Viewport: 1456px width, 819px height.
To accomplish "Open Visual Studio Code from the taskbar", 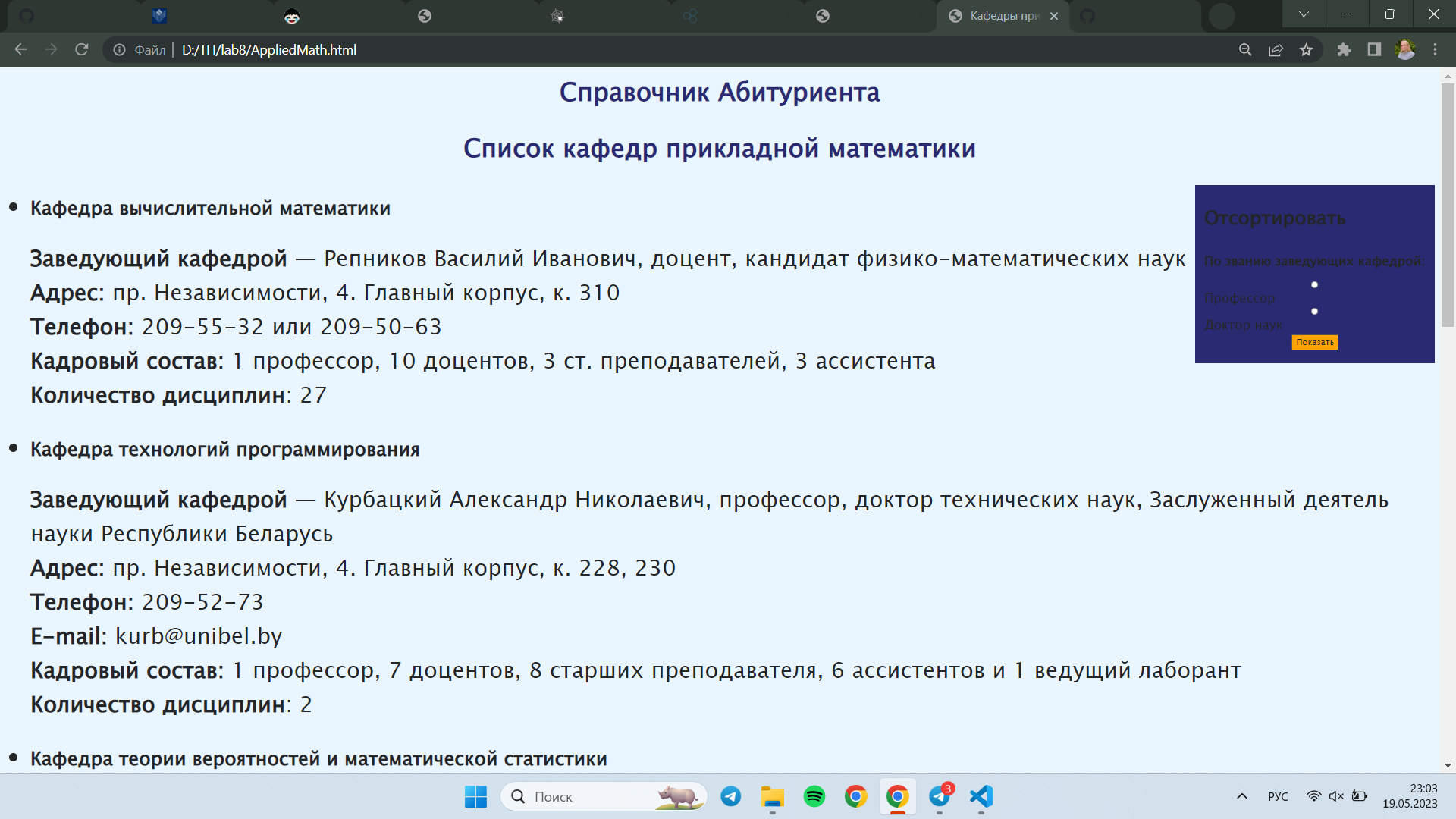I will pyautogui.click(x=981, y=796).
